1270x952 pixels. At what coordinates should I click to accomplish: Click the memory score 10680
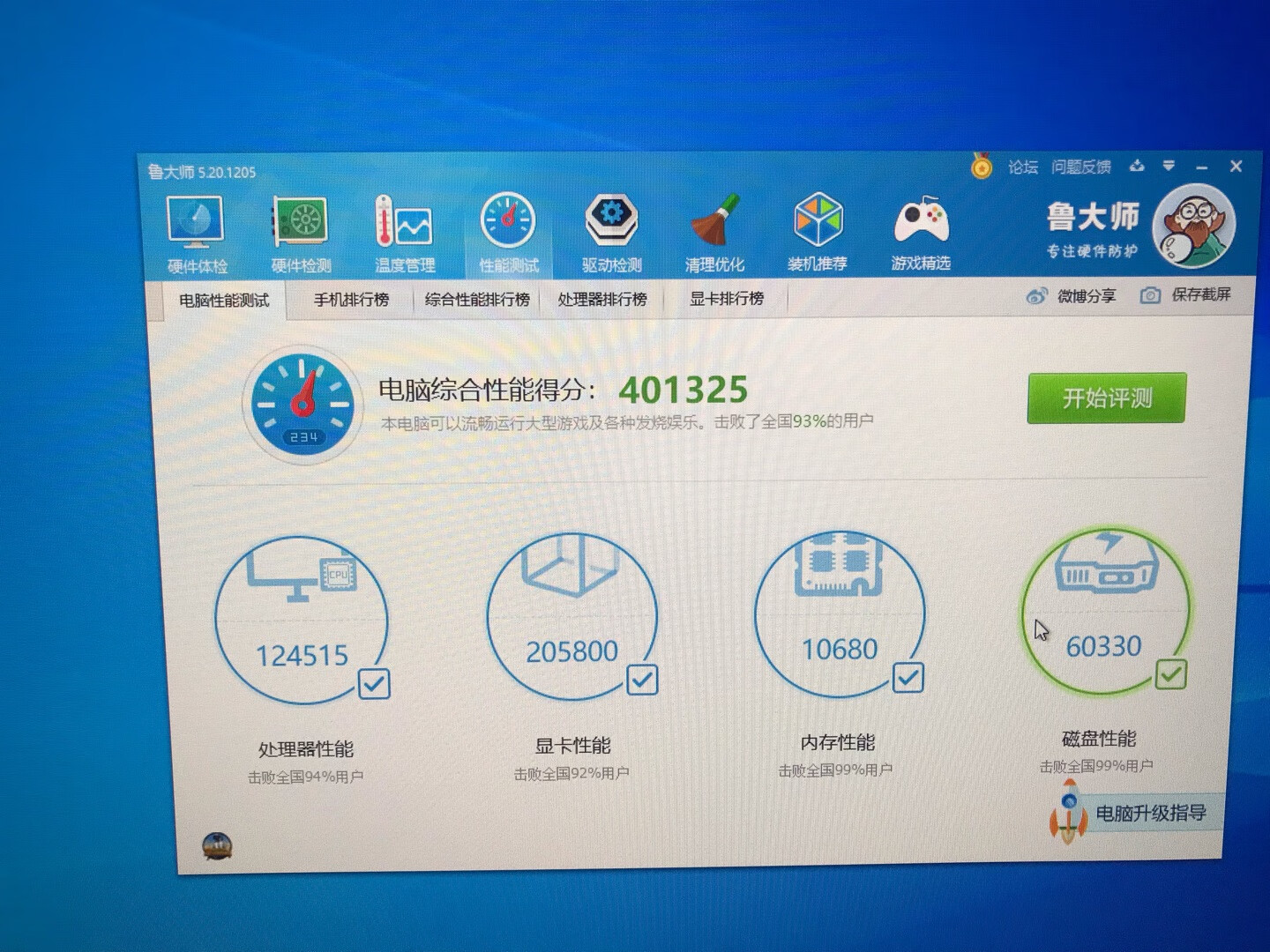coord(840,650)
